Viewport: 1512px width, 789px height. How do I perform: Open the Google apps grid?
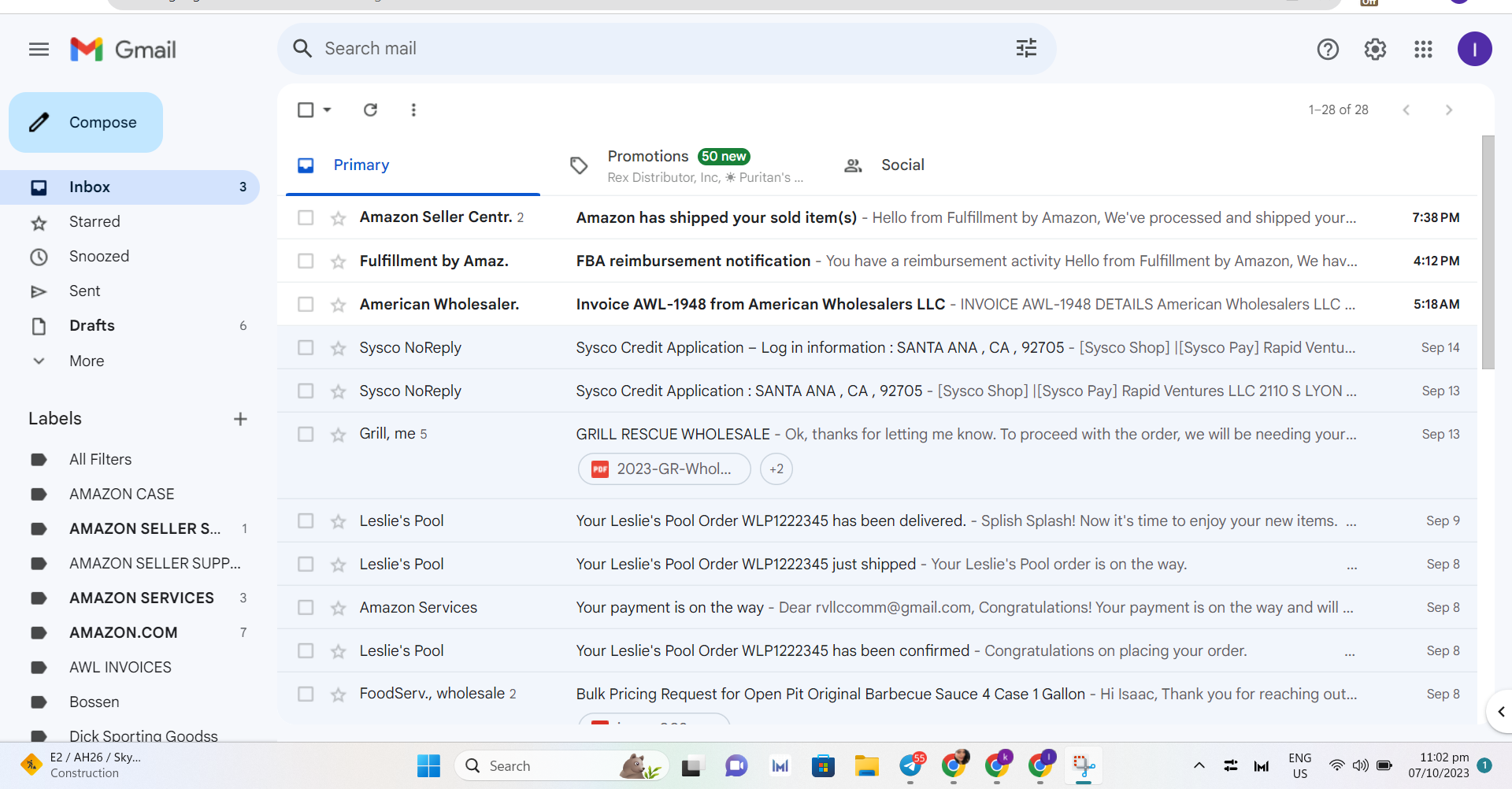click(x=1423, y=50)
